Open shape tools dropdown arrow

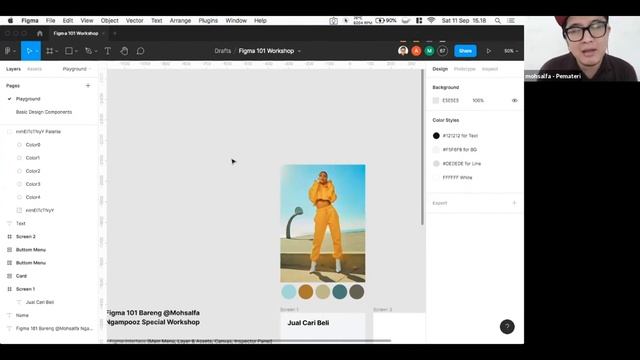(76, 51)
